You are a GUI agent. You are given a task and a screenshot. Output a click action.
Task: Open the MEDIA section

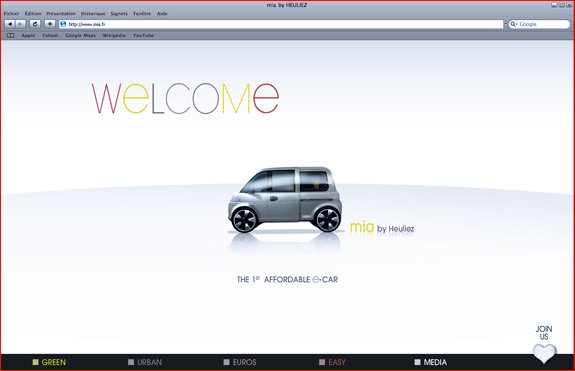tap(431, 362)
